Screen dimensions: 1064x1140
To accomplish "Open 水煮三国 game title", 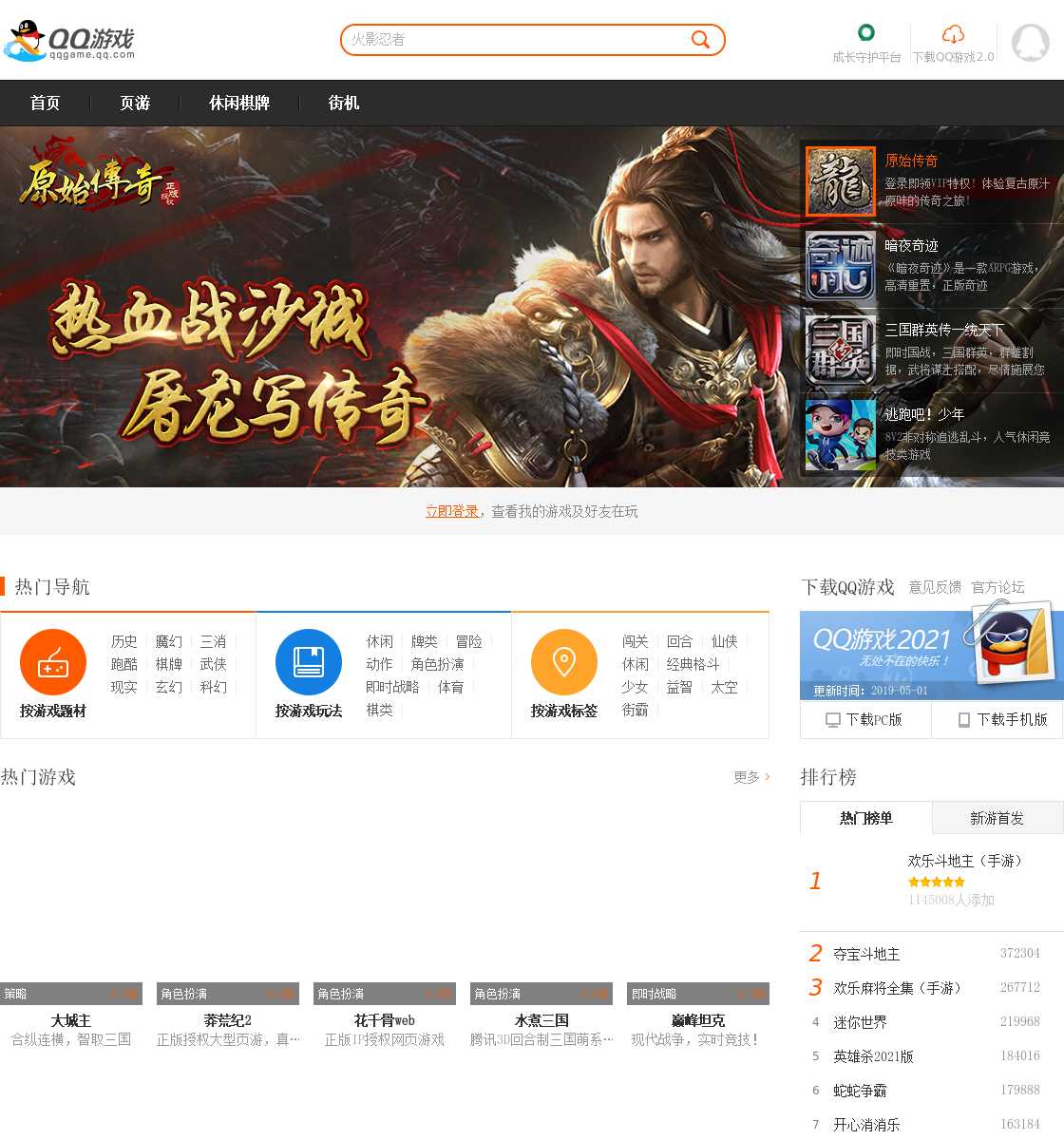I will (541, 1020).
